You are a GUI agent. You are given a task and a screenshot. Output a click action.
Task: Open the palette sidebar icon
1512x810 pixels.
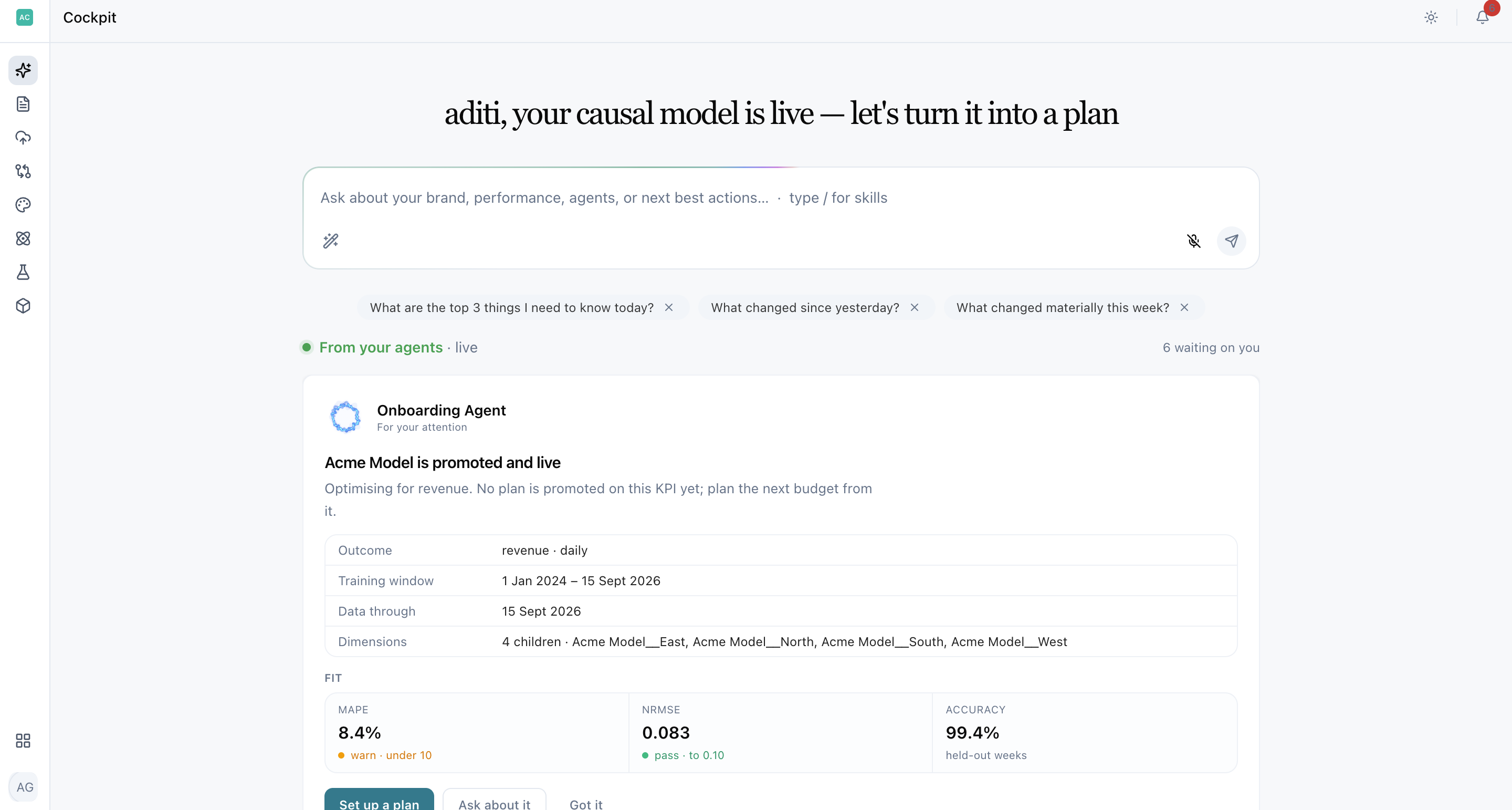pyautogui.click(x=24, y=205)
